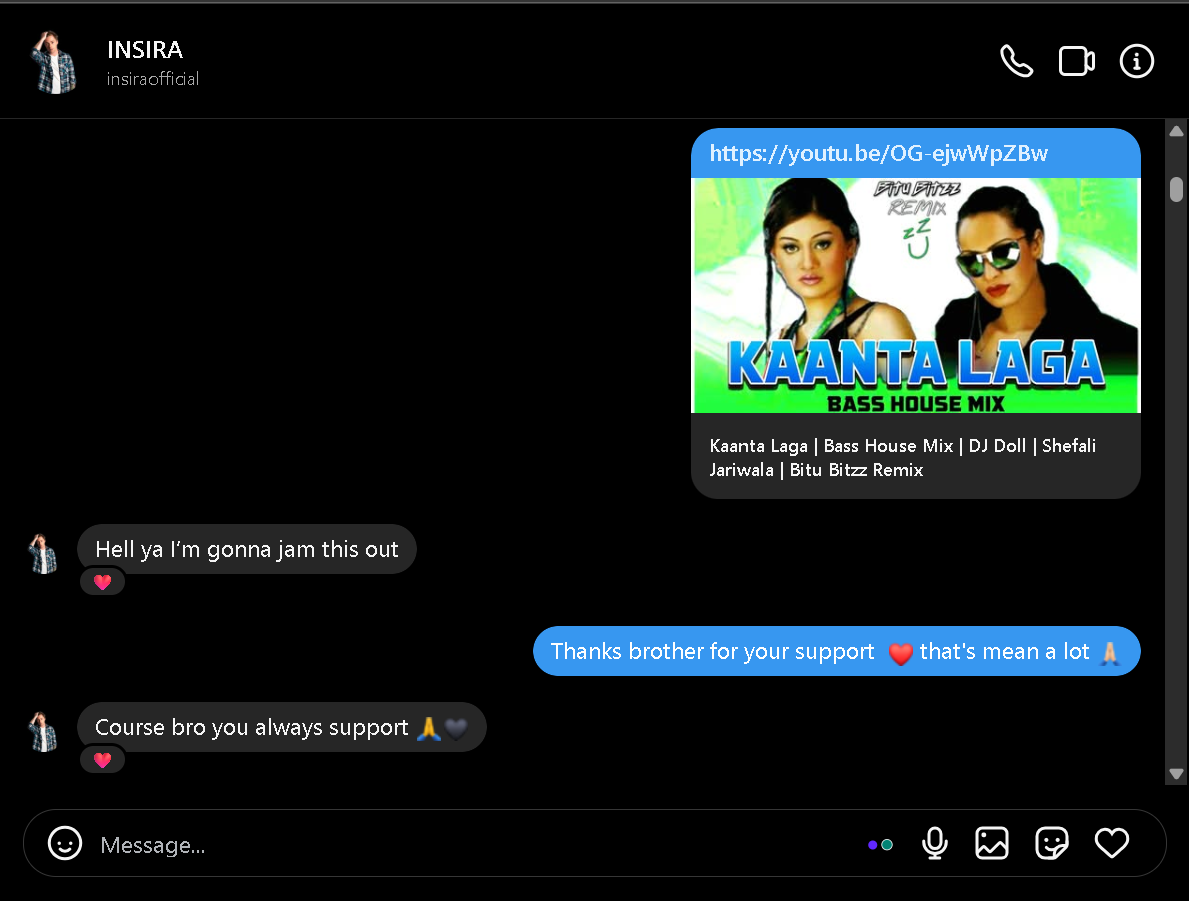Viewport: 1189px width, 901px height.
Task: Start a video call with INSIRA
Action: pos(1076,62)
